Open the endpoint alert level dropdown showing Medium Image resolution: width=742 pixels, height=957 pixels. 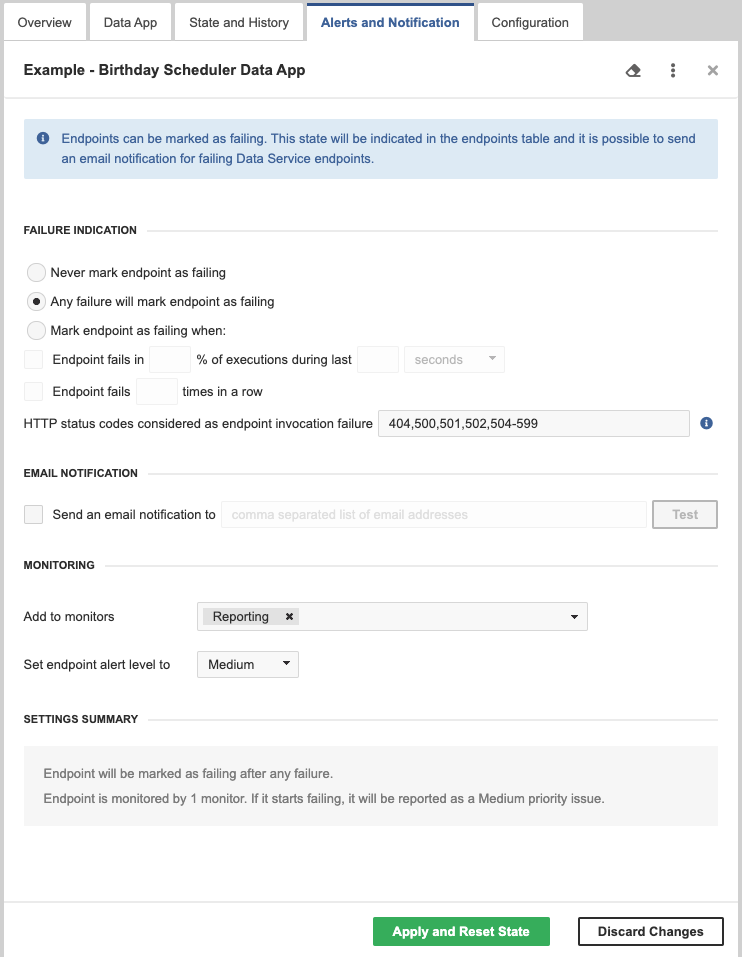[247, 664]
